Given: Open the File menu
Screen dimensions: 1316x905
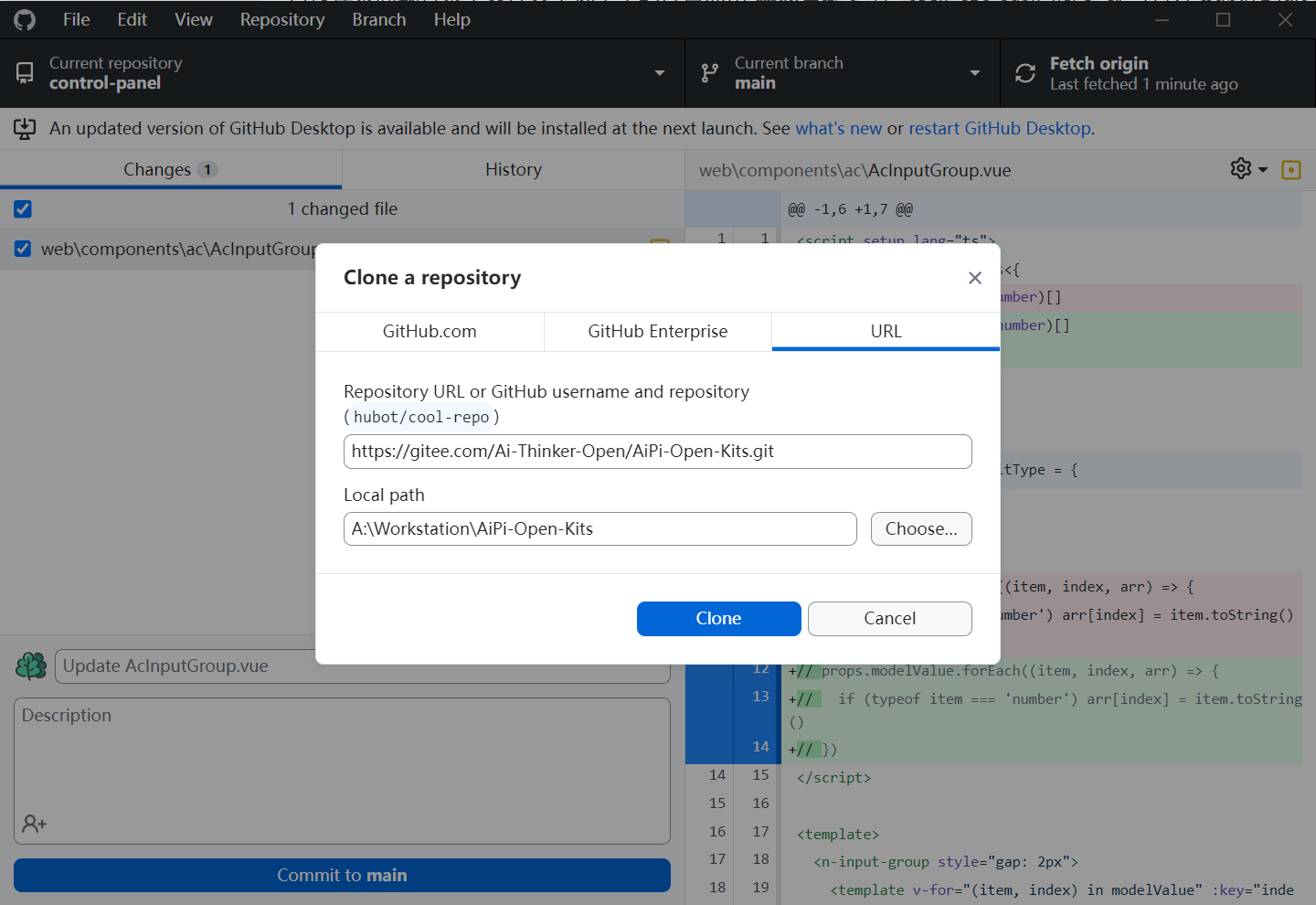Looking at the screenshot, I should tap(76, 19).
